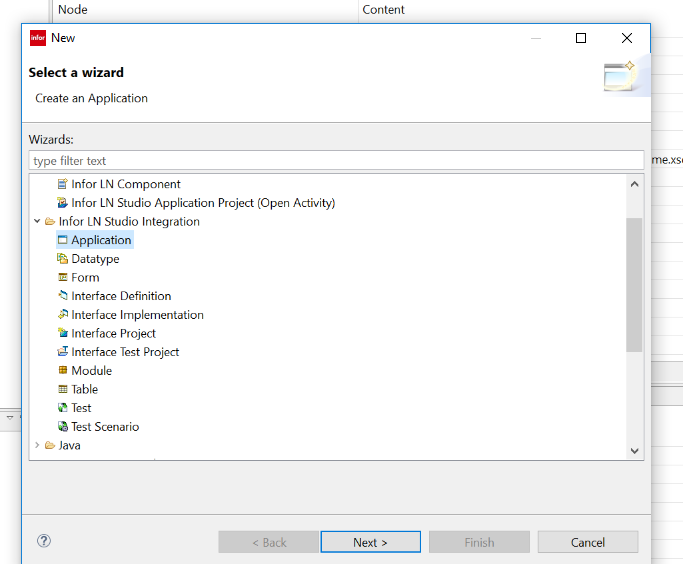This screenshot has height=564, width=683.
Task: Click the Datatype wizard icon
Action: pos(63,259)
